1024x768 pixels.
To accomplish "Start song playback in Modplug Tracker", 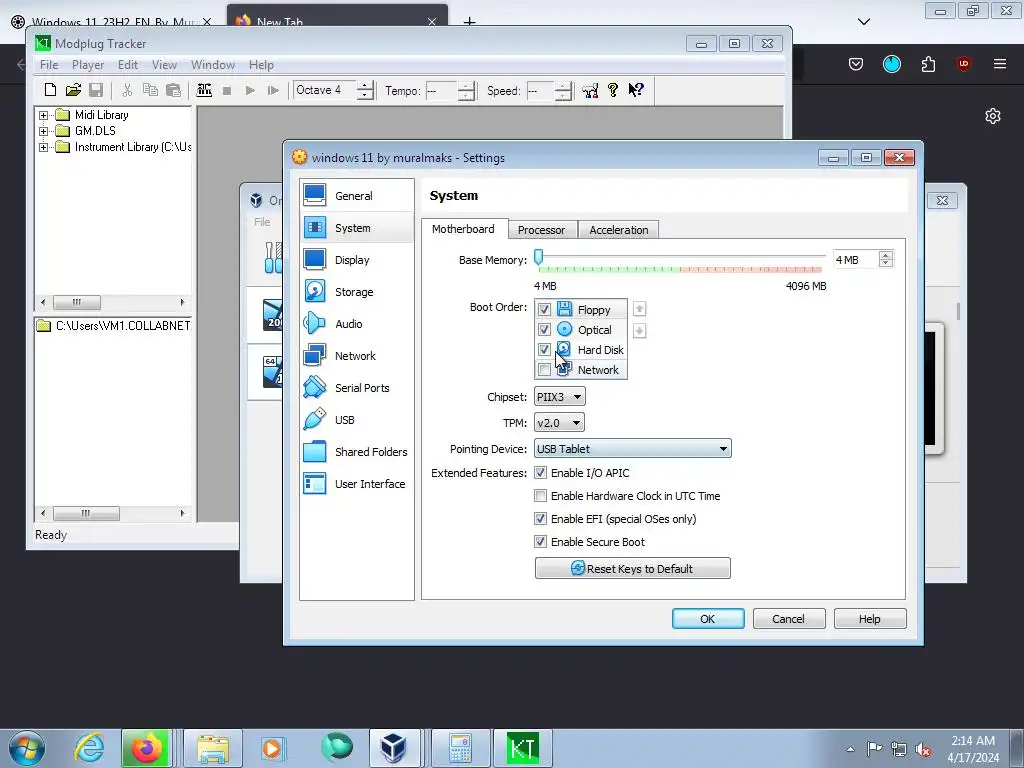I will coord(249,91).
